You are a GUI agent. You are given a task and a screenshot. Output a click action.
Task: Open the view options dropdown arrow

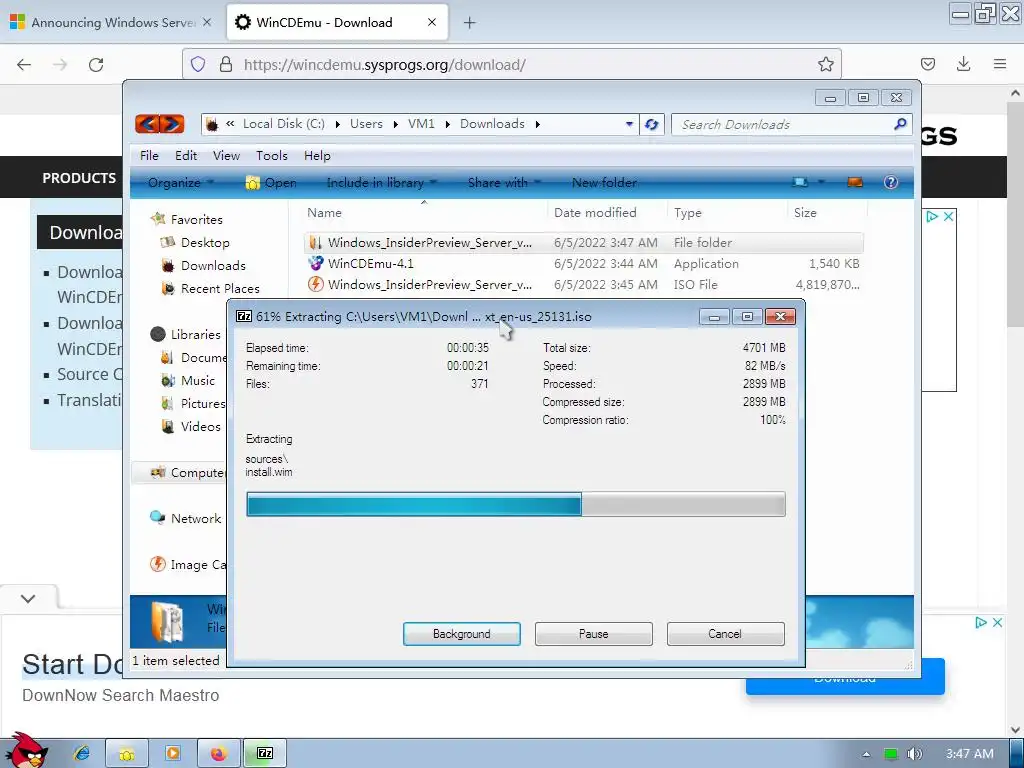(821, 182)
